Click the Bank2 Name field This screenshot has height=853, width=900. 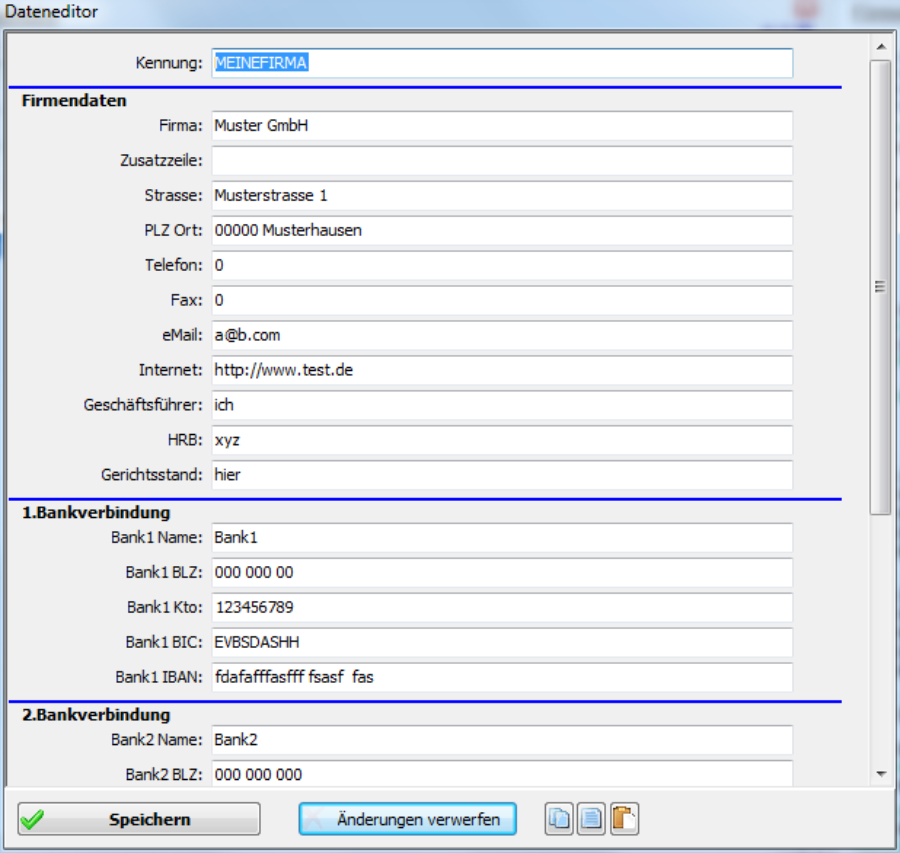502,740
